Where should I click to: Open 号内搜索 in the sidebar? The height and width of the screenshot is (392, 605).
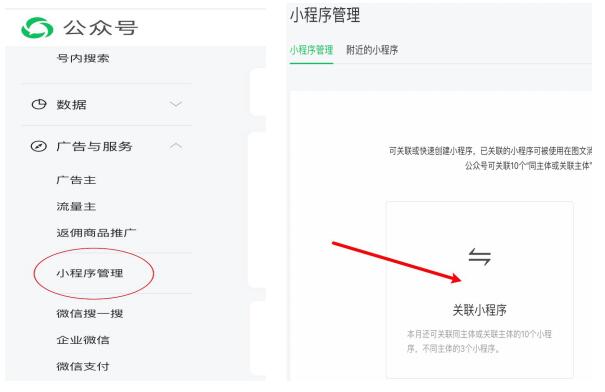click(83, 58)
